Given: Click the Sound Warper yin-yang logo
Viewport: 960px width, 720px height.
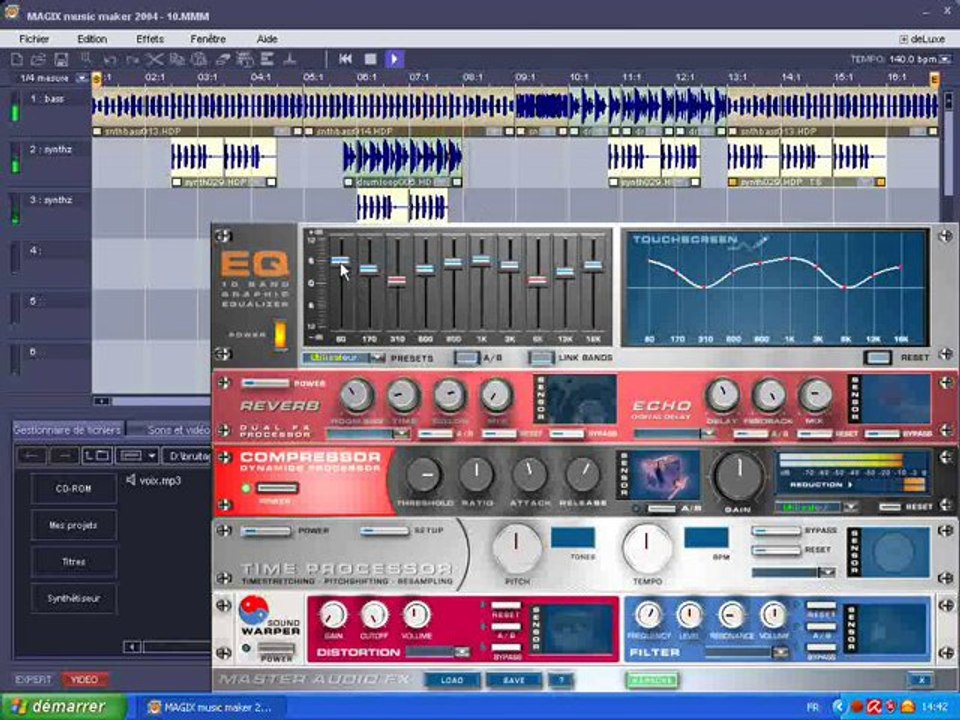Looking at the screenshot, I should click(x=253, y=610).
